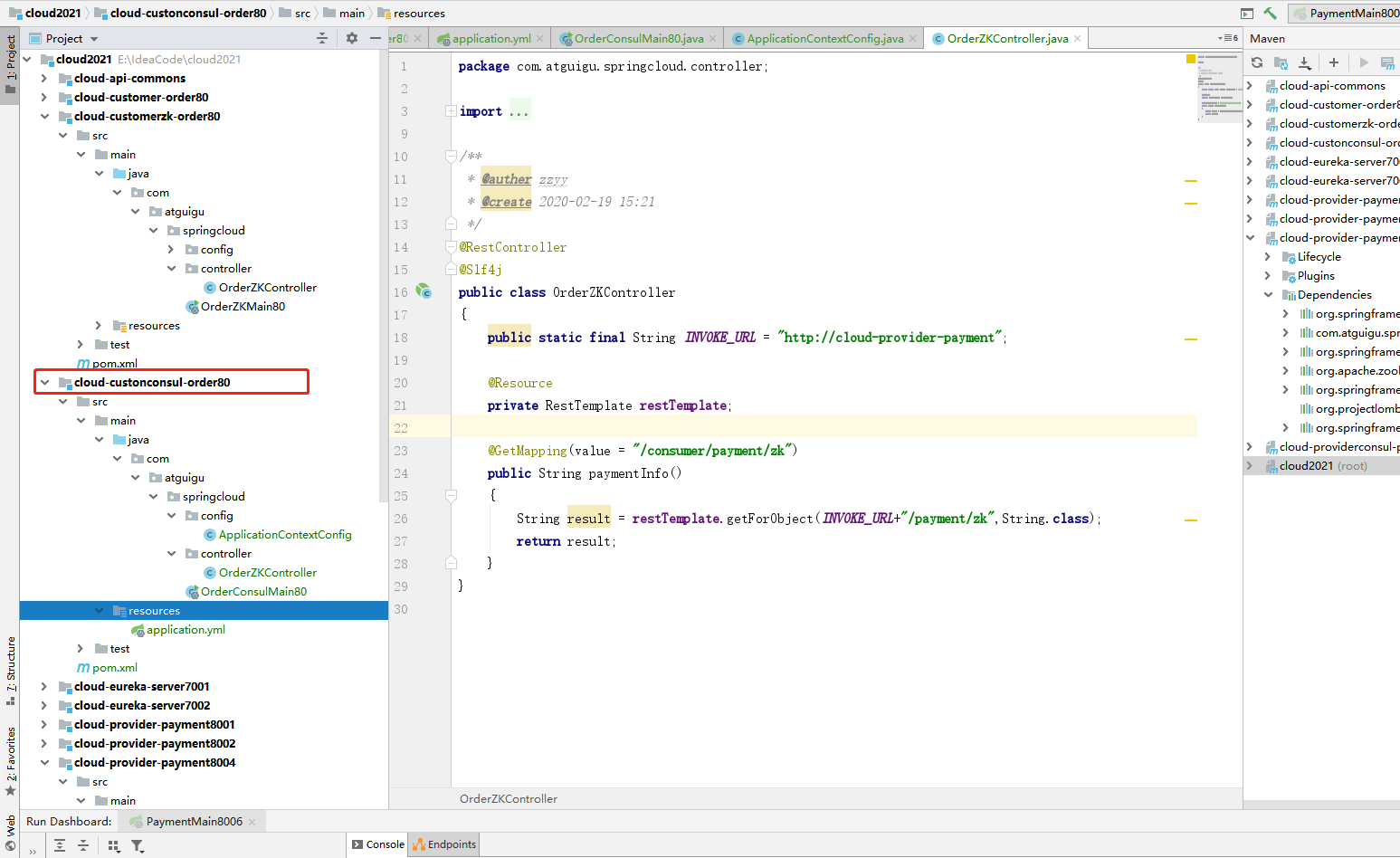Collapse cloud-custonconsul-order80 module in project tree
This screenshot has width=1400, height=858.
(44, 382)
